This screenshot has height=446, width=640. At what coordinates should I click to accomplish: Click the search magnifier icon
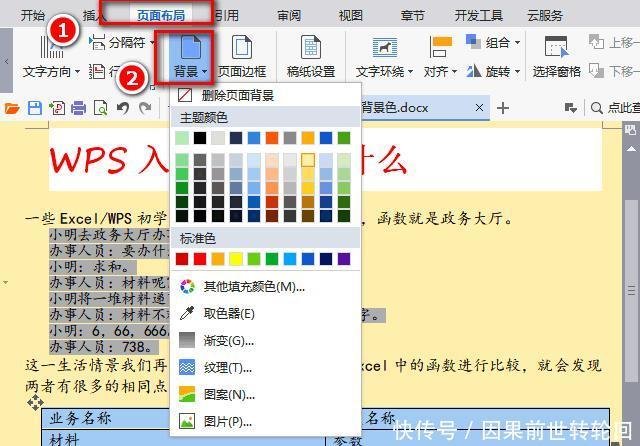(596, 108)
